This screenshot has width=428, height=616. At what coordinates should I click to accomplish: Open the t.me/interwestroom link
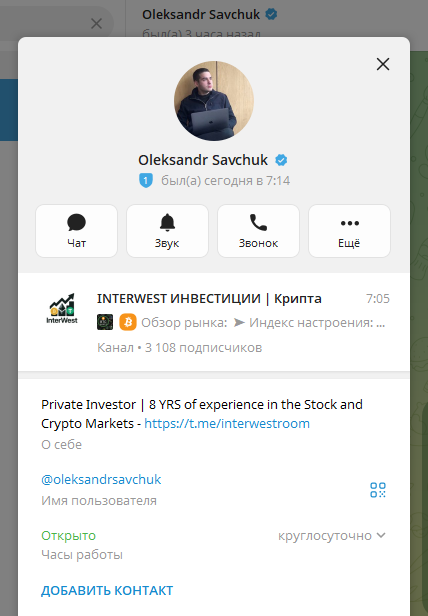(227, 424)
